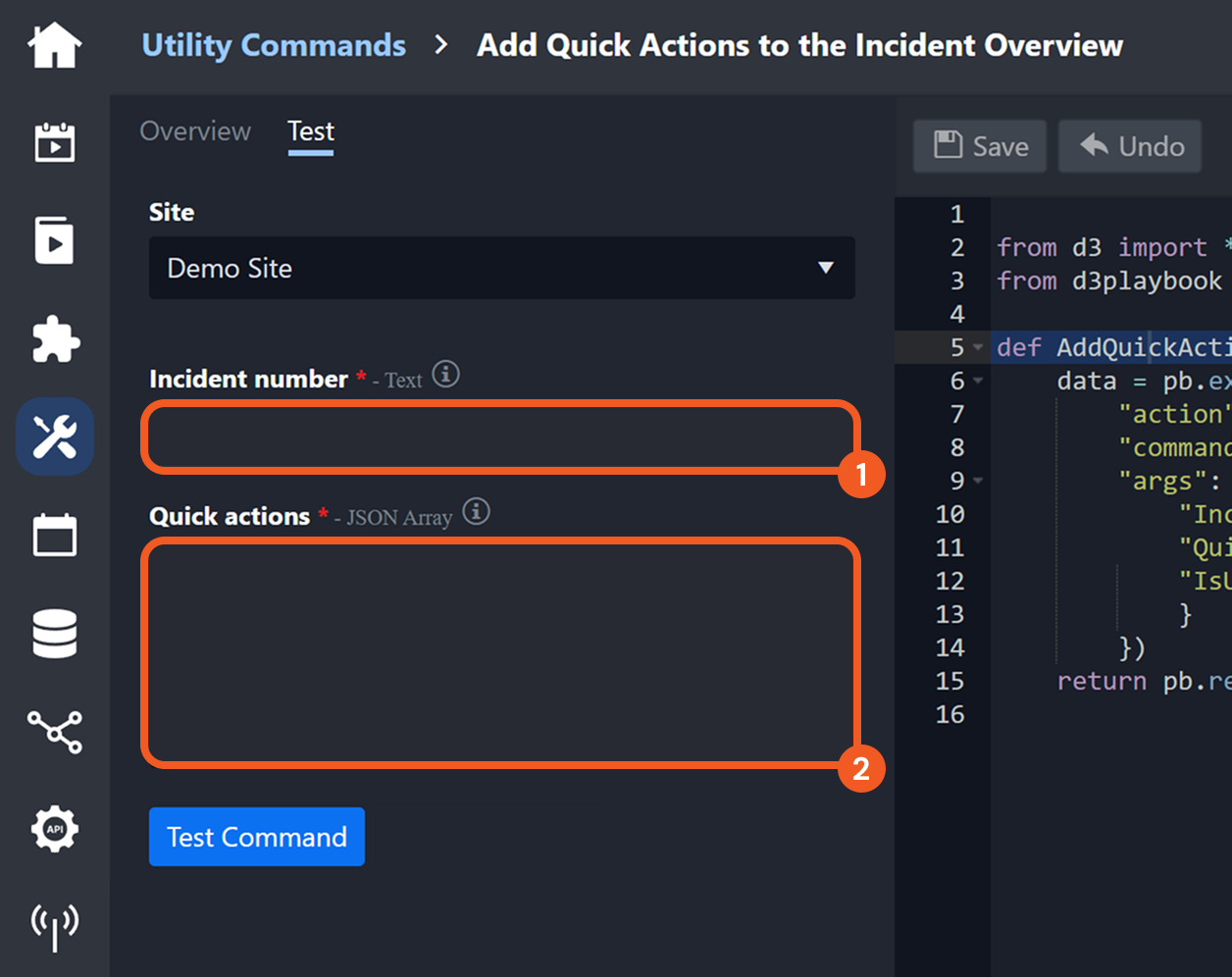This screenshot has height=977, width=1232.
Task: Open the API gear settings icon
Action: coord(55,830)
